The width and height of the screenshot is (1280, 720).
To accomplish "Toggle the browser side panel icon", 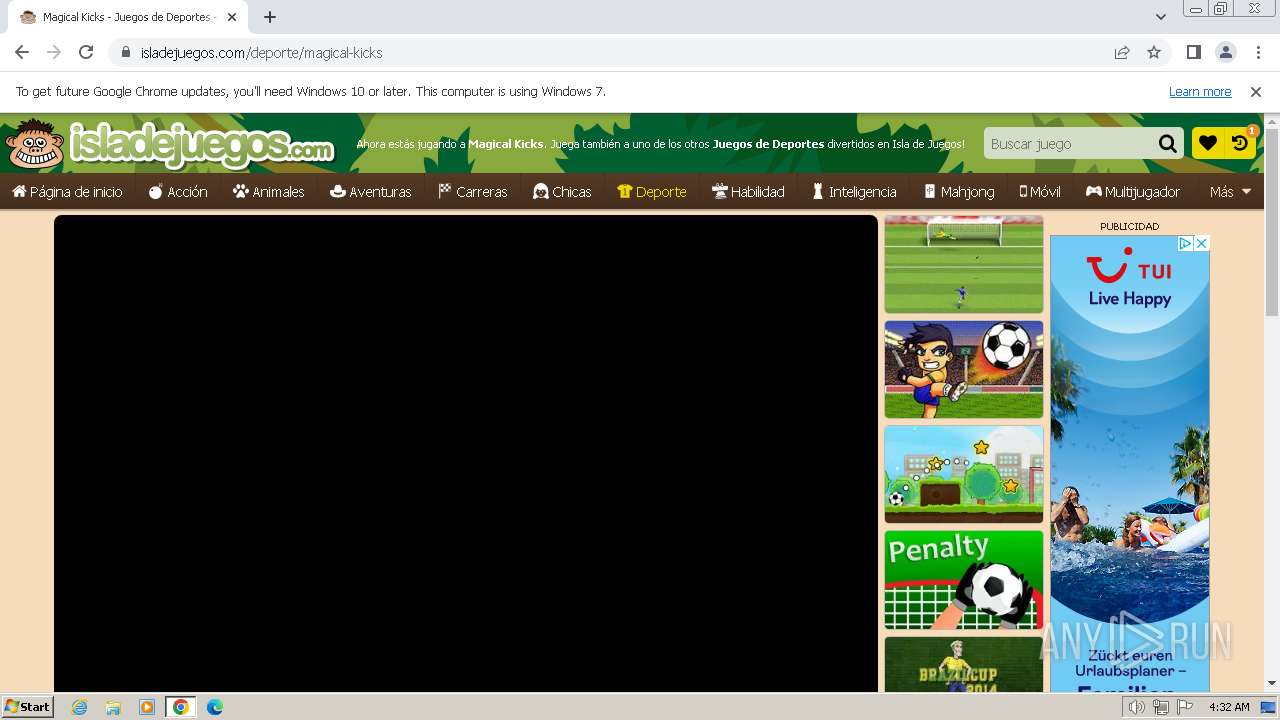I will pyautogui.click(x=1193, y=52).
